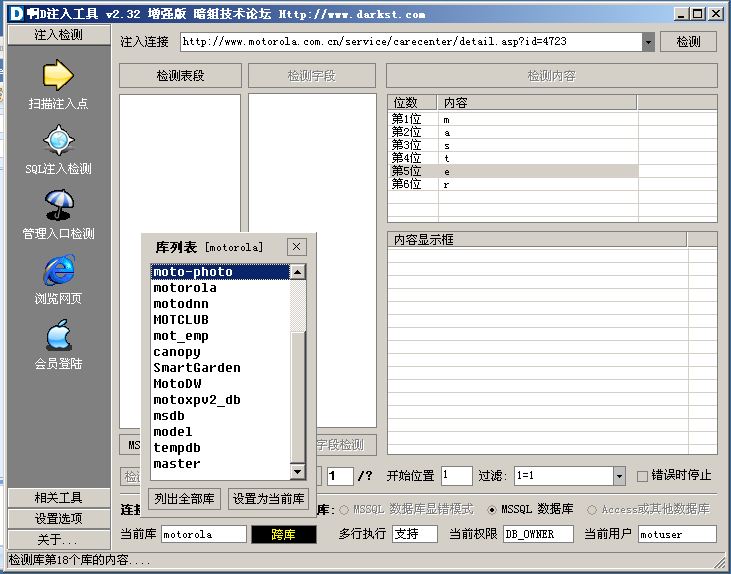Open the 相关工具 sidebar section
Image resolution: width=731 pixels, height=574 pixels.
pos(59,498)
